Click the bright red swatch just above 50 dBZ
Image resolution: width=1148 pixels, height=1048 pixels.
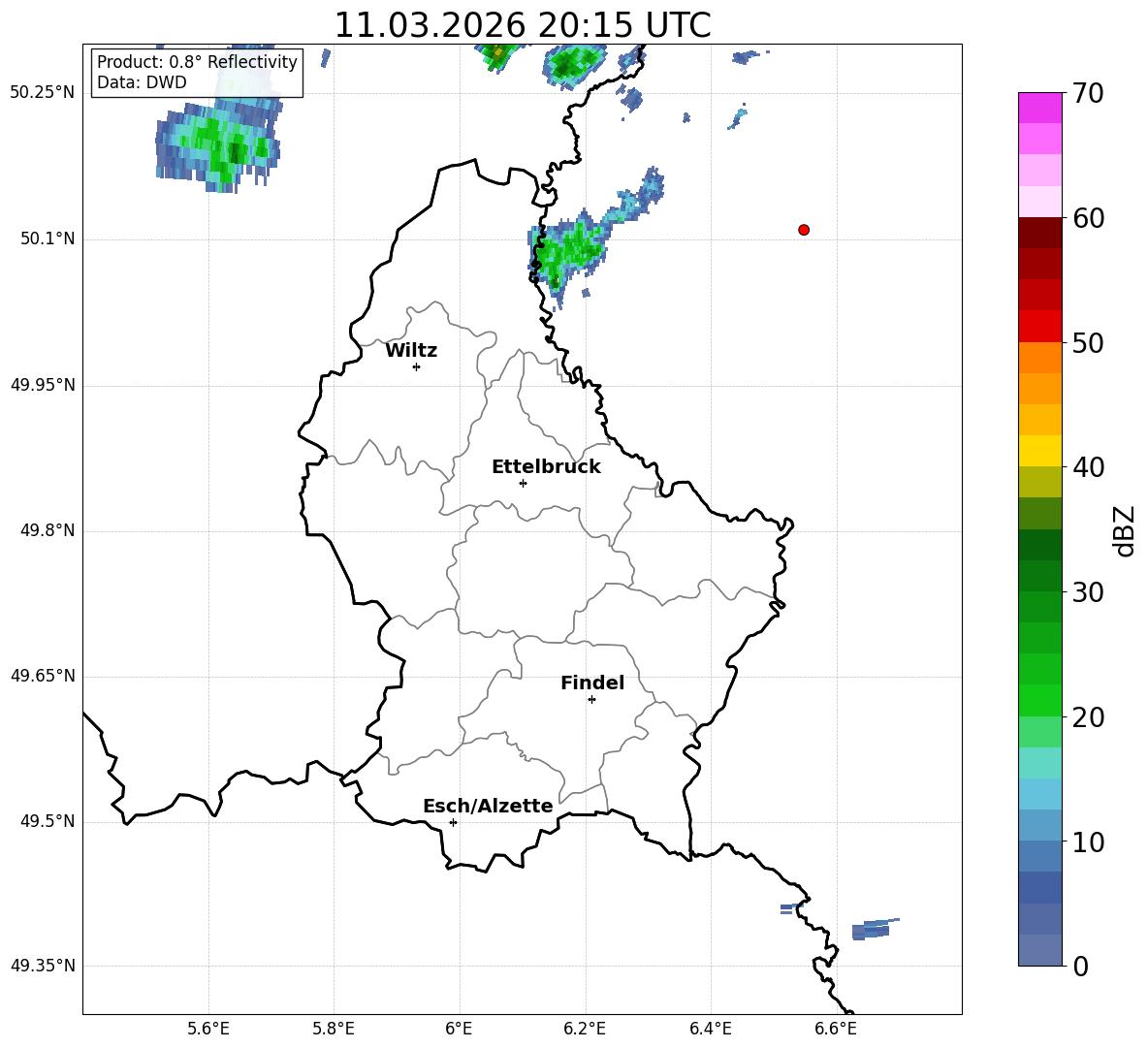tap(1039, 327)
